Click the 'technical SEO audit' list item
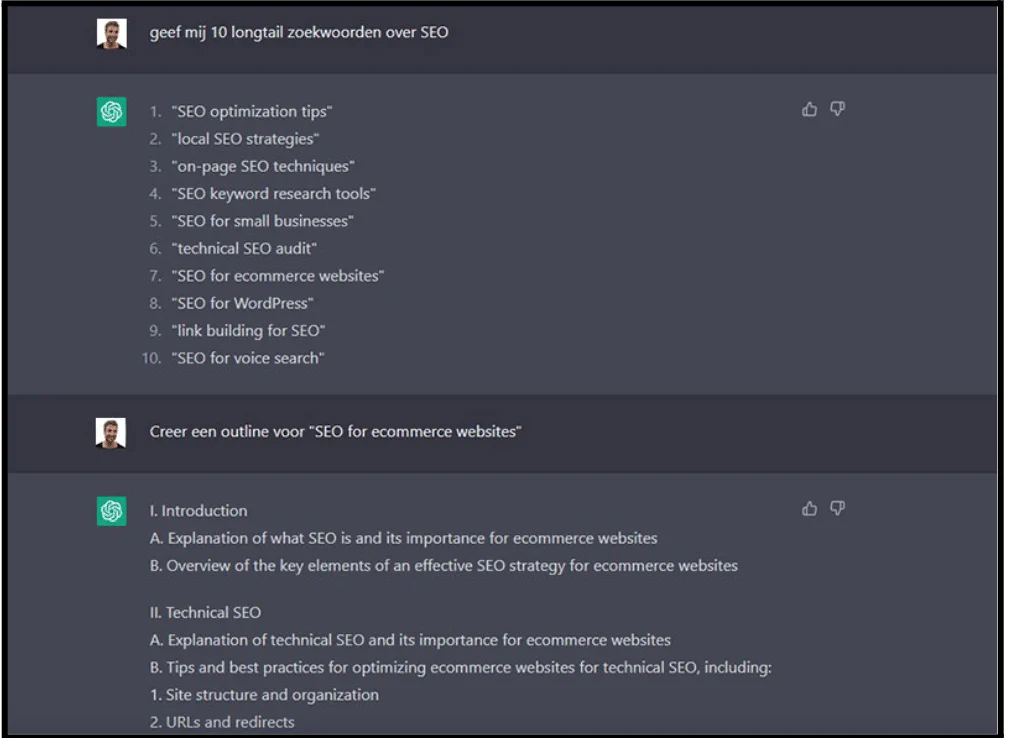The width and height of the screenshot is (1010, 738). coord(244,249)
